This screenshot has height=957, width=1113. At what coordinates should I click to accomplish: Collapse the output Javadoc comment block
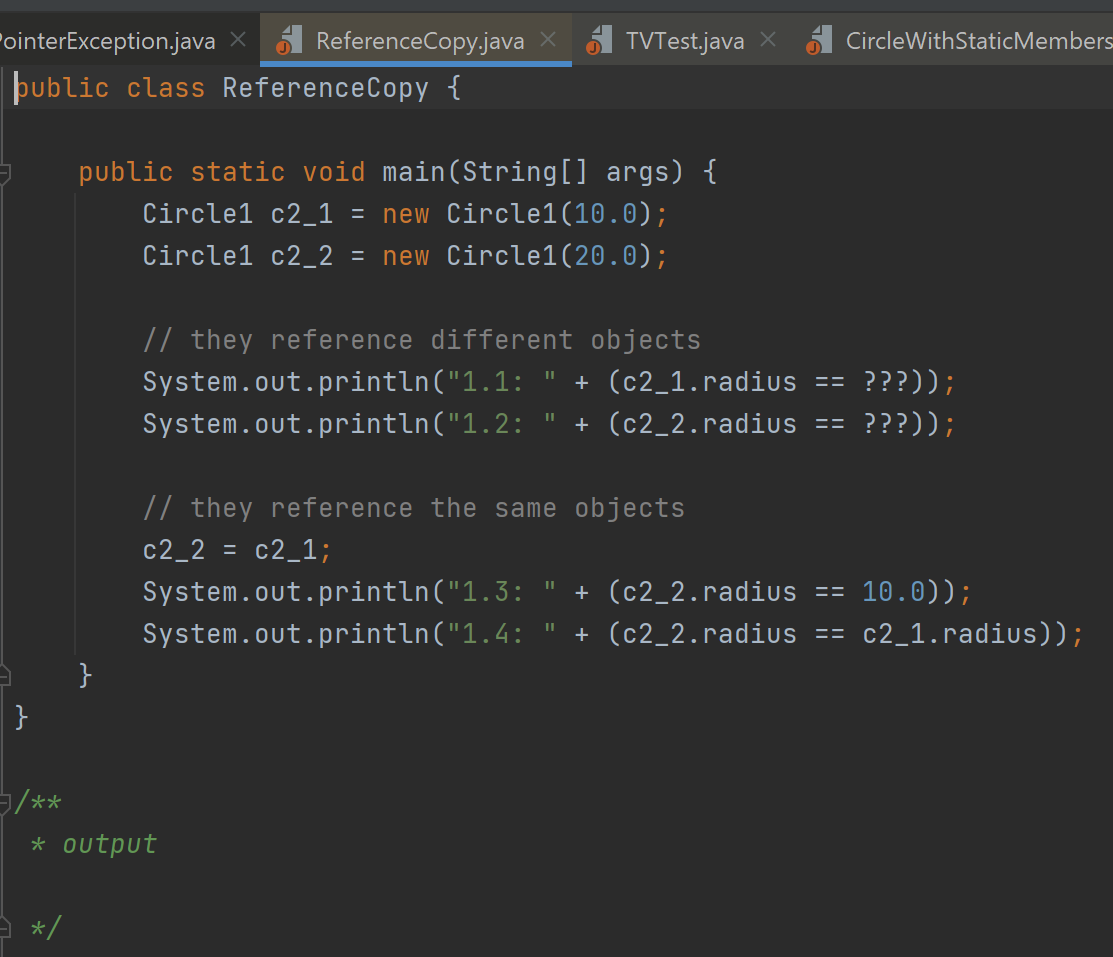[4, 801]
